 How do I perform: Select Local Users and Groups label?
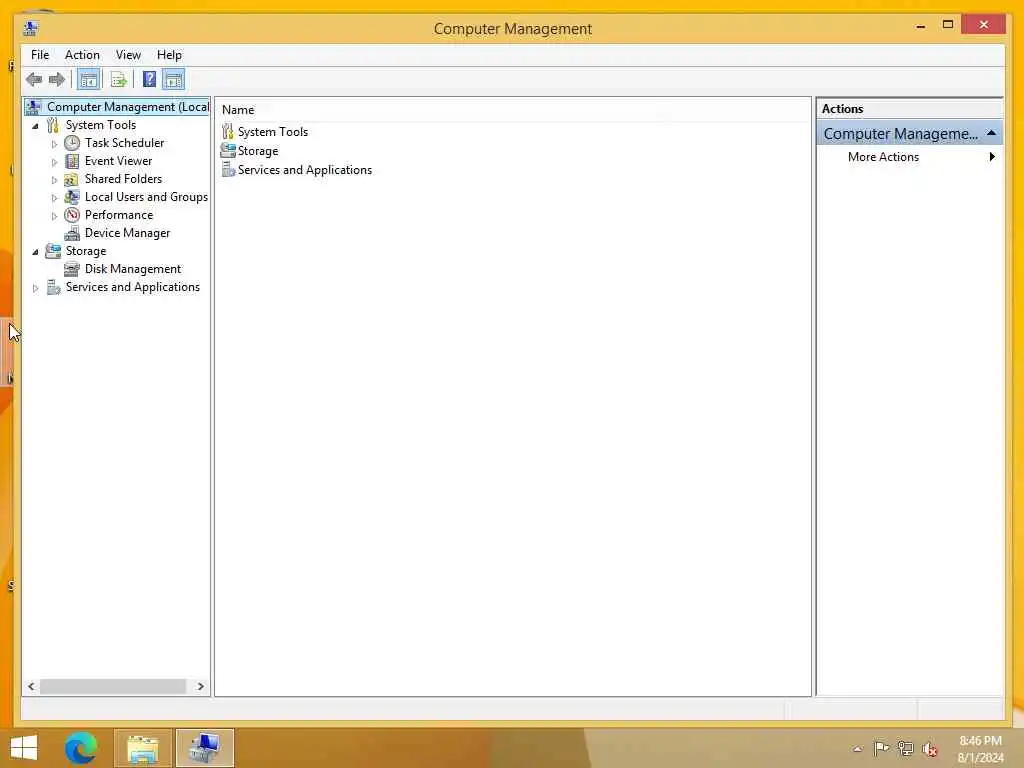pyautogui.click(x=146, y=197)
